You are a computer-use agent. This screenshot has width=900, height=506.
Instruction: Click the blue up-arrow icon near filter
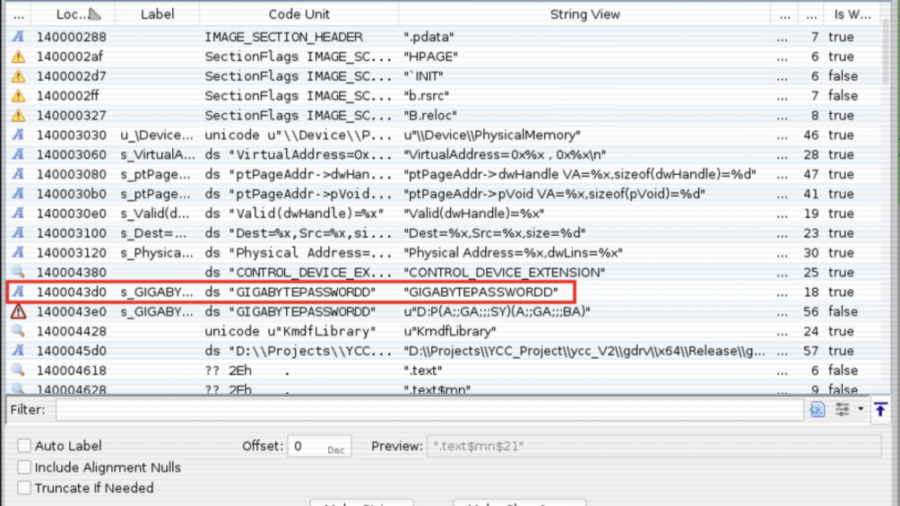pyautogui.click(x=880, y=410)
